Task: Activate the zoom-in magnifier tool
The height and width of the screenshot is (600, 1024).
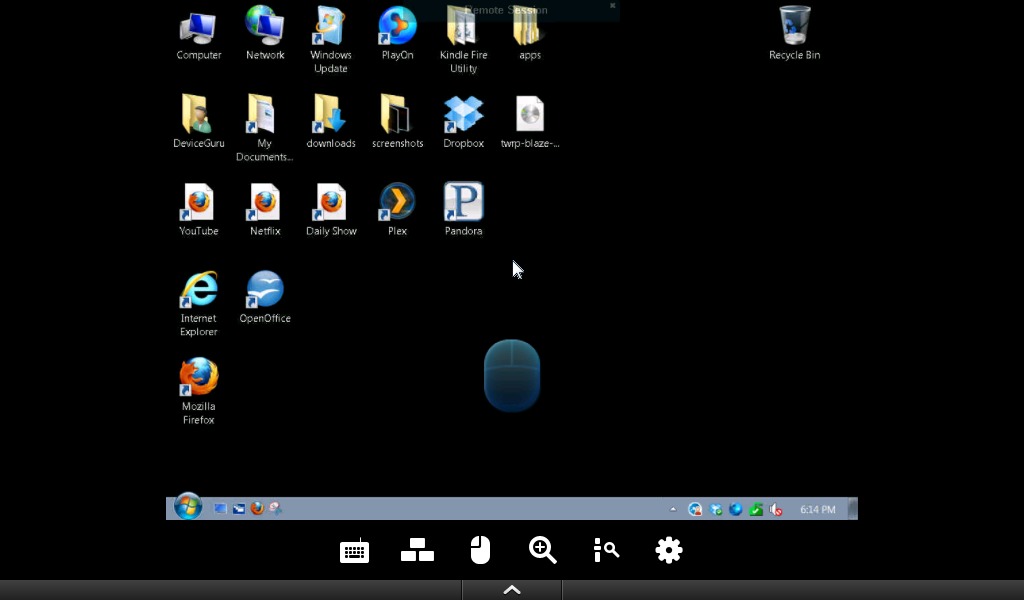Action: (543, 550)
